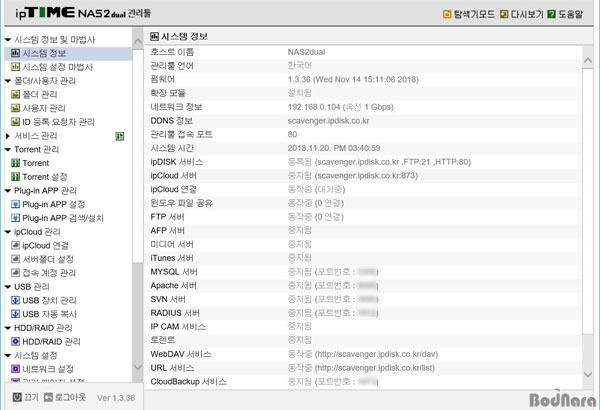Viewport: 600px width, 410px height.
Task: Click the ID 등록 요청자 관리 icon
Action: point(15,122)
